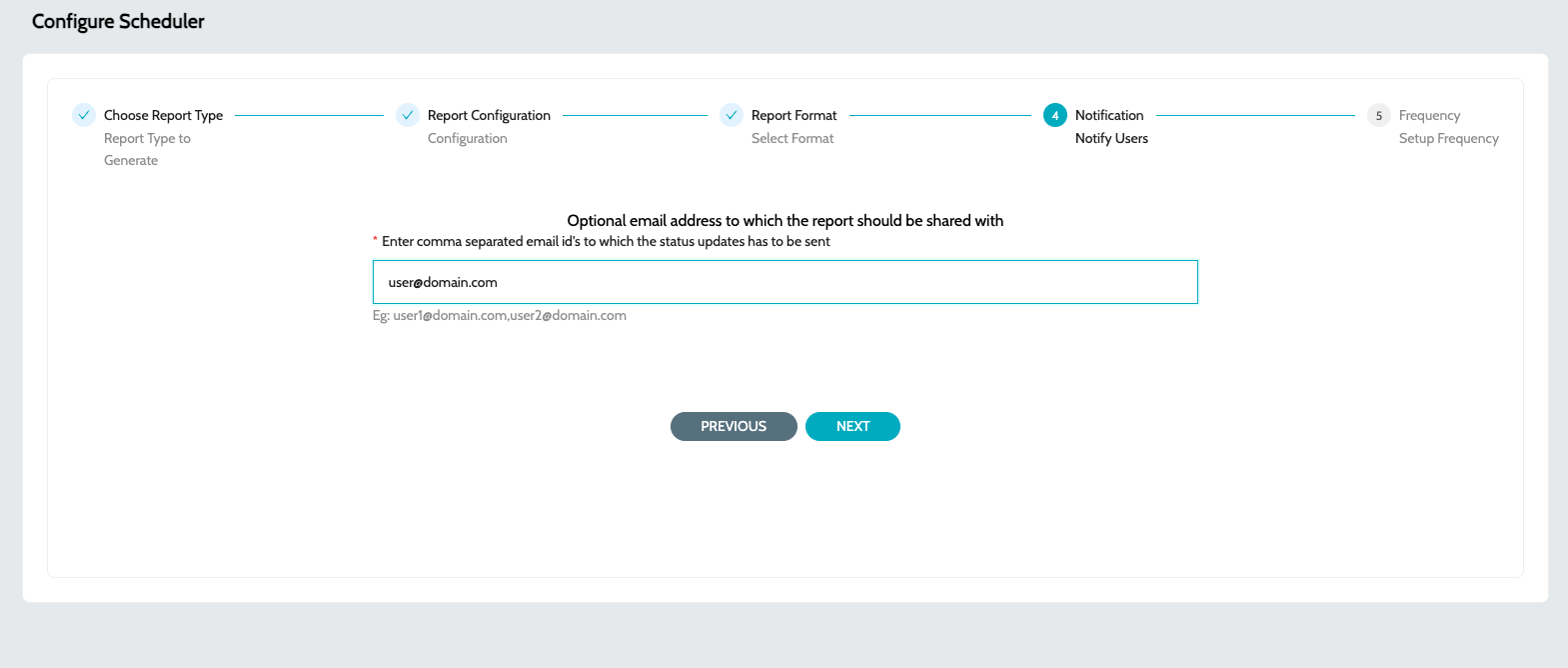This screenshot has height=668, width=1568.
Task: Click the Report Configuration checkmark icon
Action: (x=408, y=115)
